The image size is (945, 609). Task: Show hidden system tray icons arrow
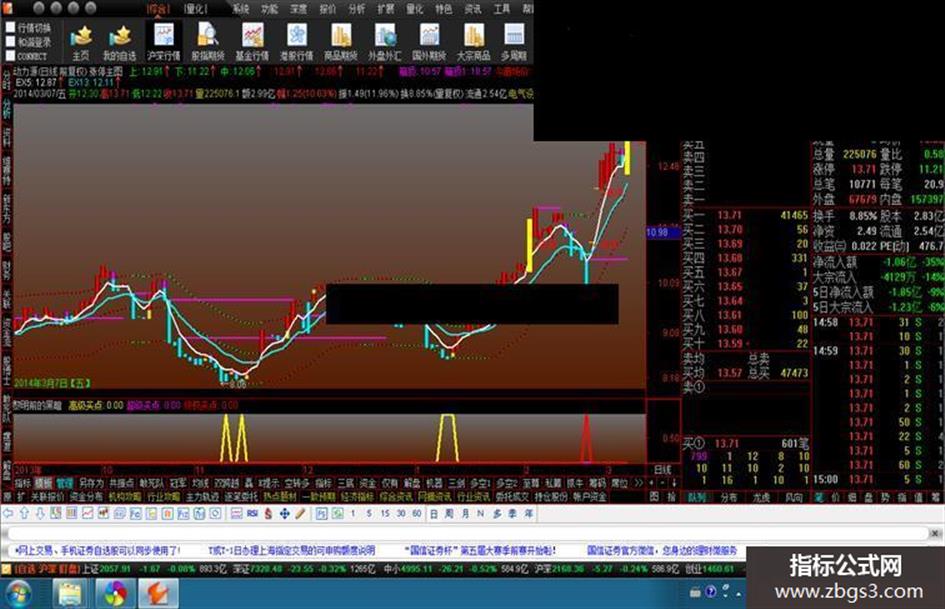click(738, 594)
